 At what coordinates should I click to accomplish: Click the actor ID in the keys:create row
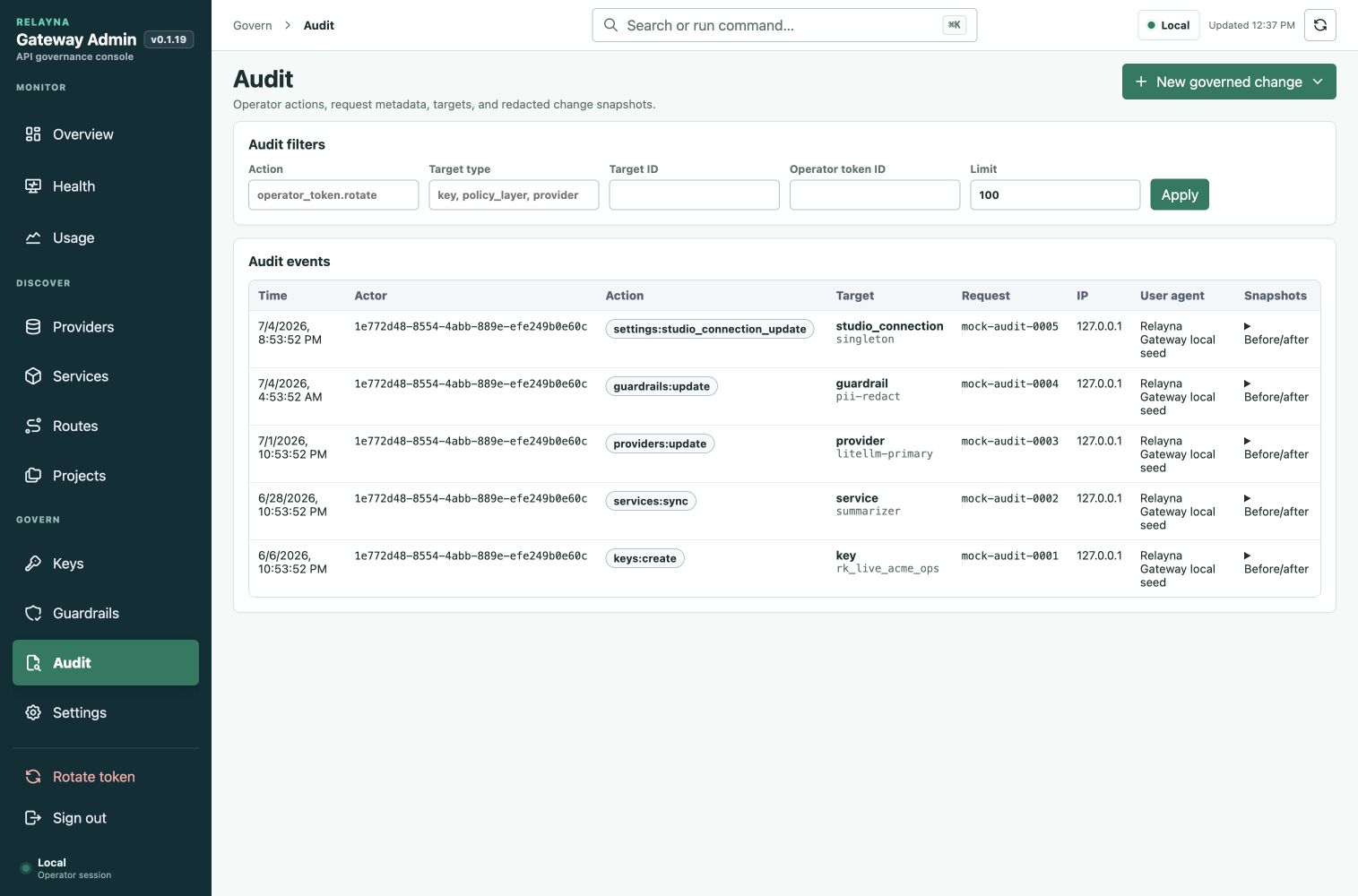point(471,556)
